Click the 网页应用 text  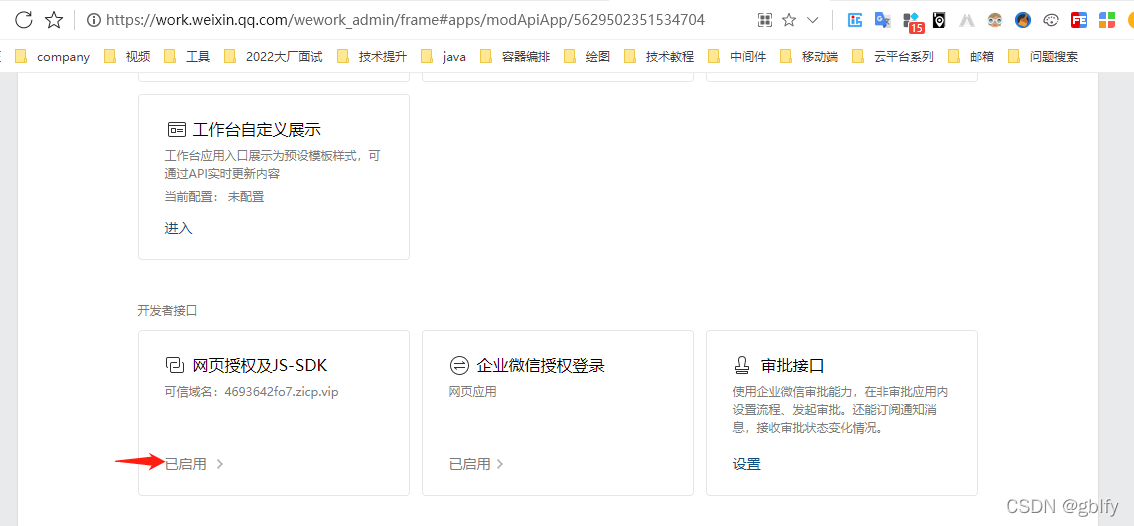click(x=472, y=392)
